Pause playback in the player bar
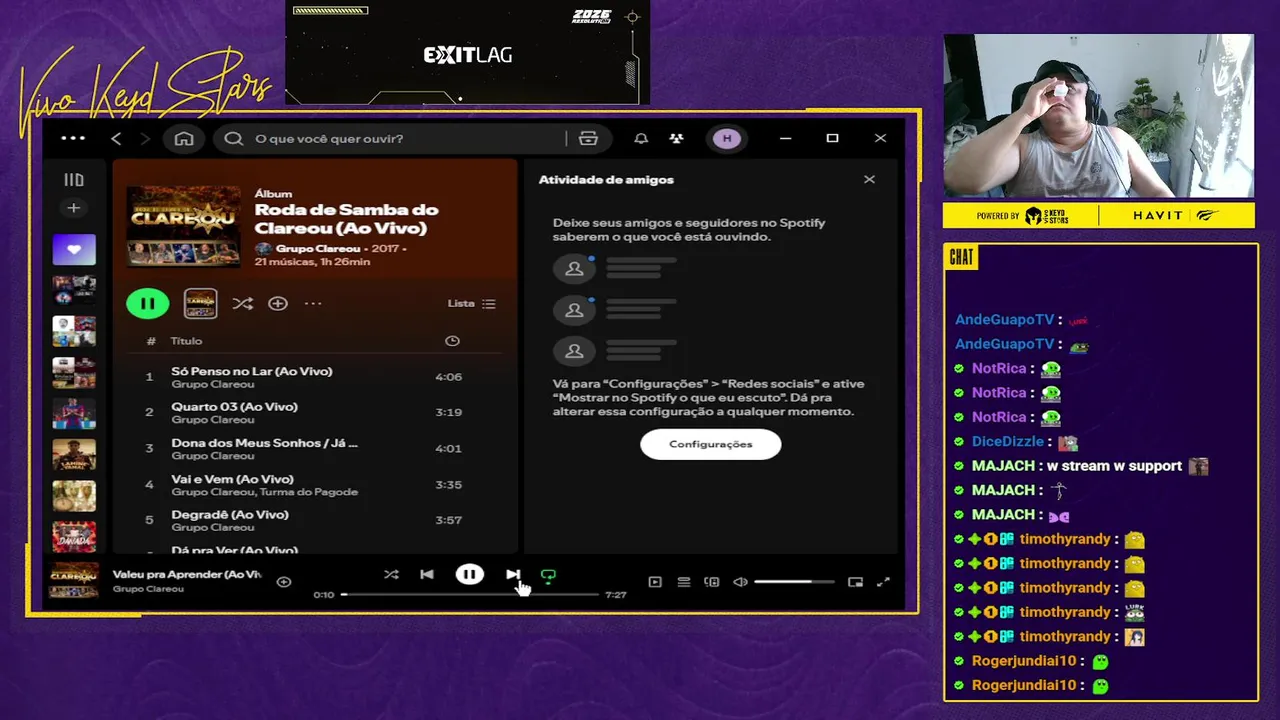Image resolution: width=1280 pixels, height=720 pixels. click(x=470, y=574)
